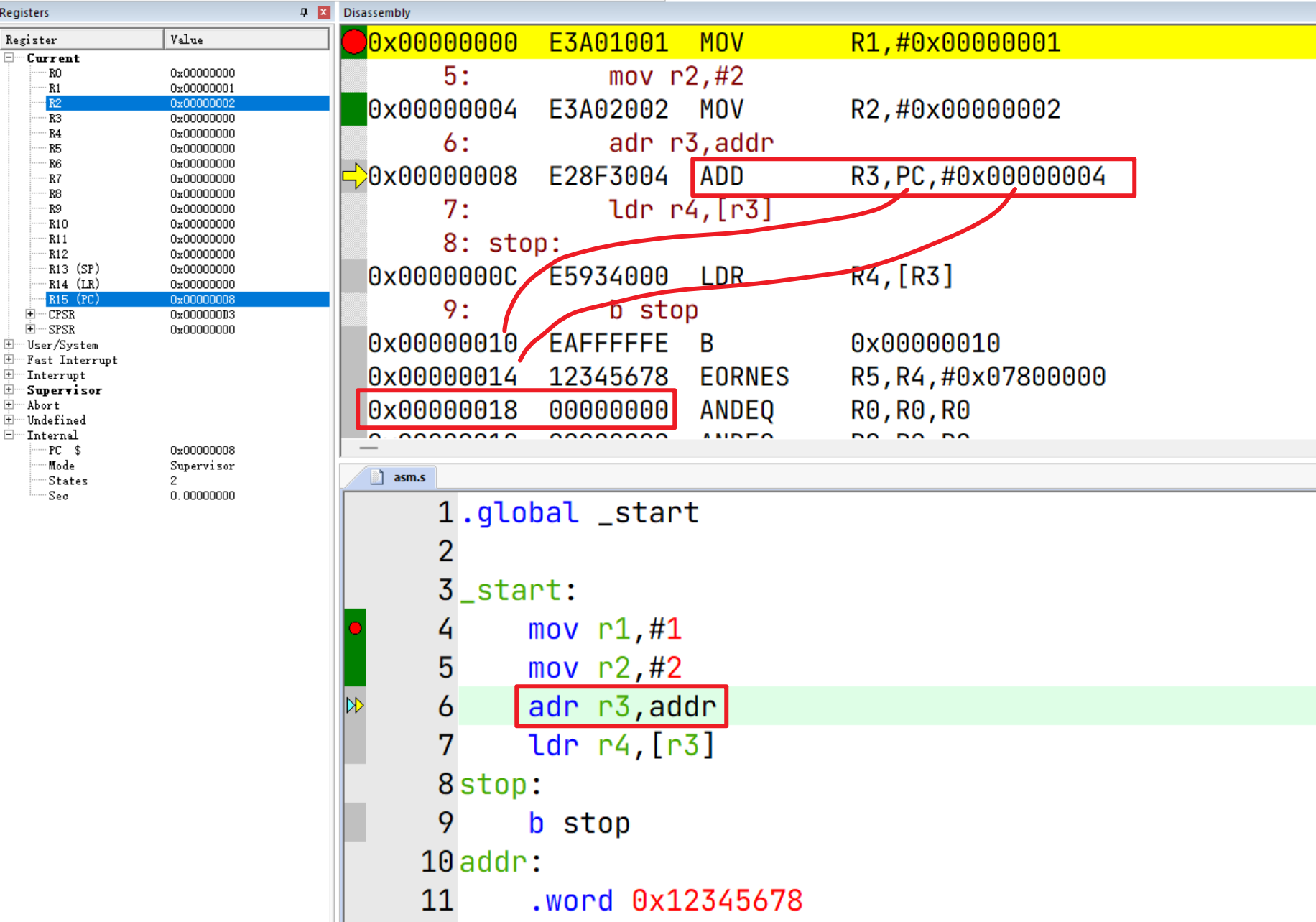Click source line adr r3,addr

622,706
